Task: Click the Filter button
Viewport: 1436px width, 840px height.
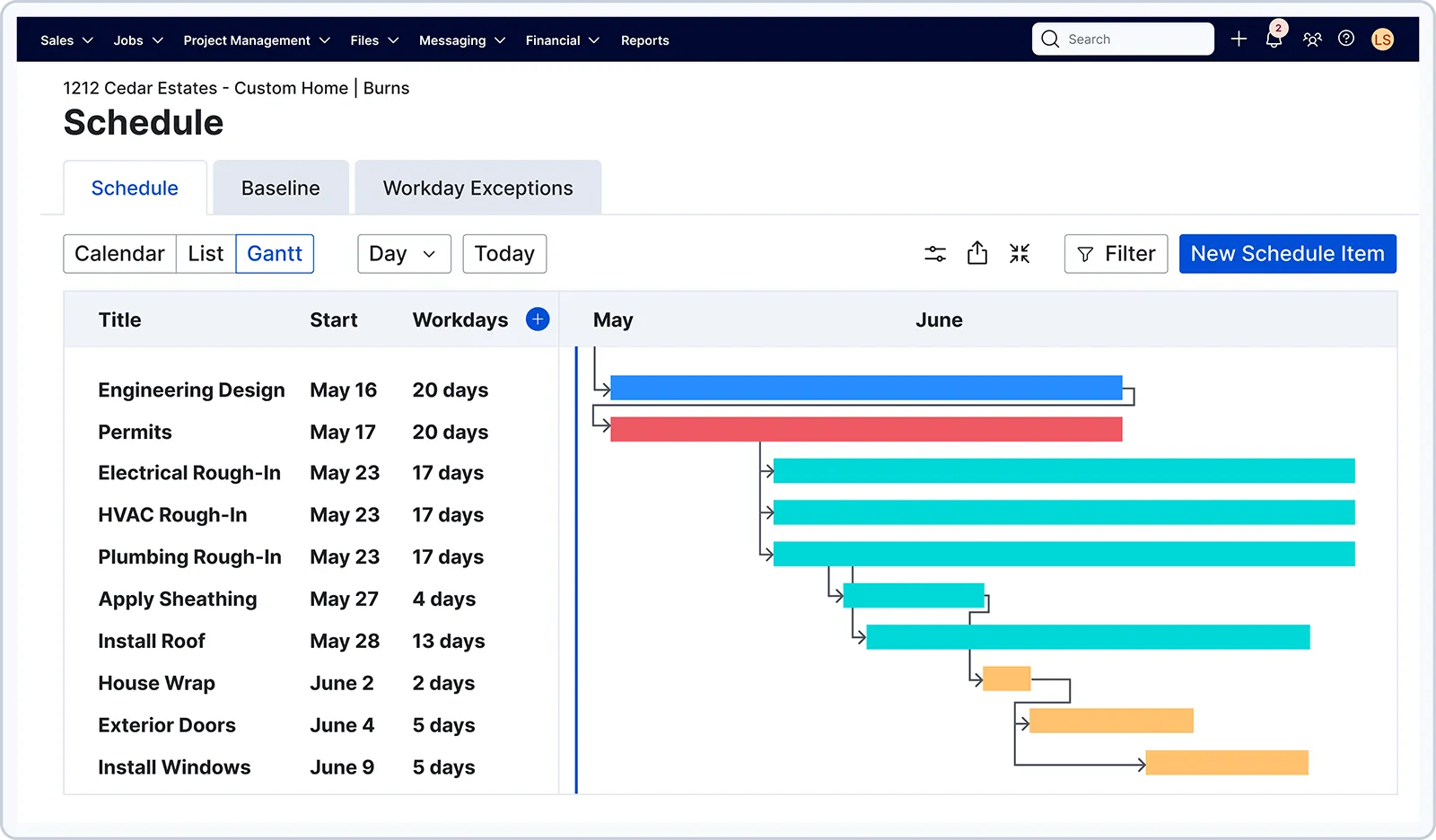Action: point(1116,254)
